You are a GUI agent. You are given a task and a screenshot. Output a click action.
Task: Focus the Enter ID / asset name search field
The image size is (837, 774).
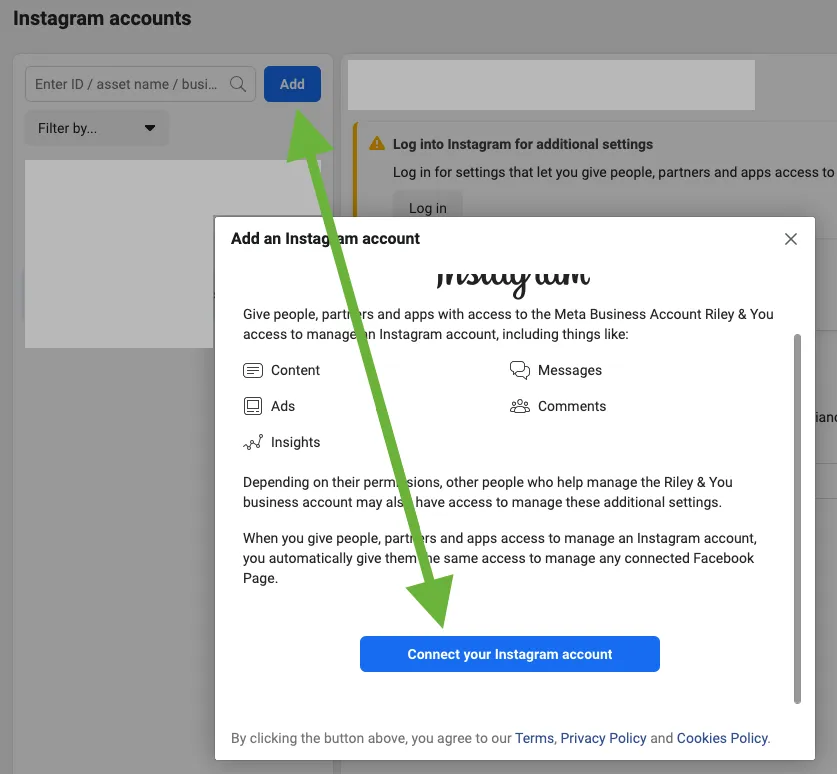[140, 84]
